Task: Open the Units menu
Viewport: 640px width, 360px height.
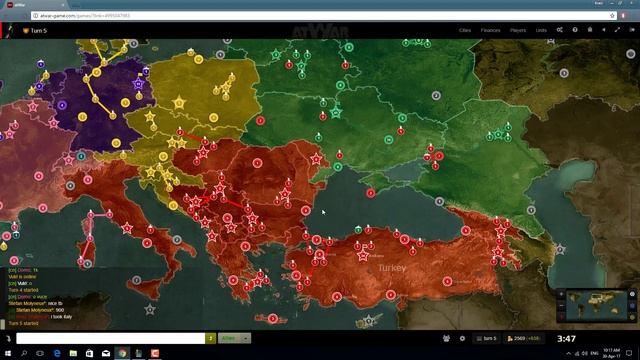Action: point(541,30)
